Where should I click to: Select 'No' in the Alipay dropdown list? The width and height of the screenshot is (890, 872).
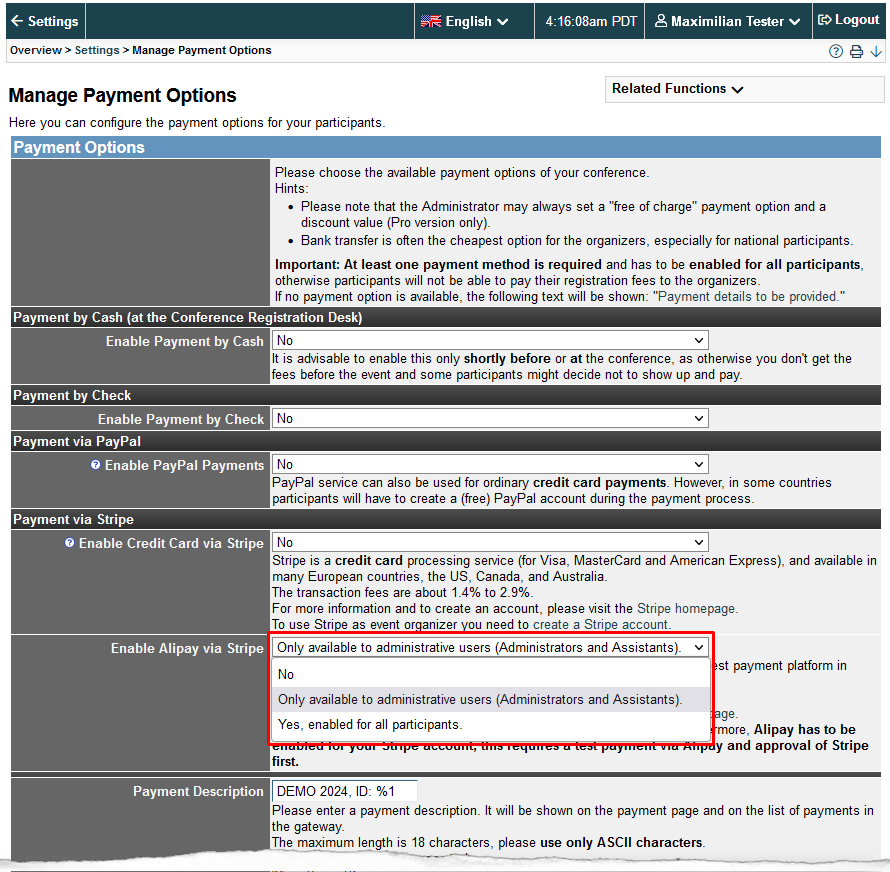click(491, 674)
